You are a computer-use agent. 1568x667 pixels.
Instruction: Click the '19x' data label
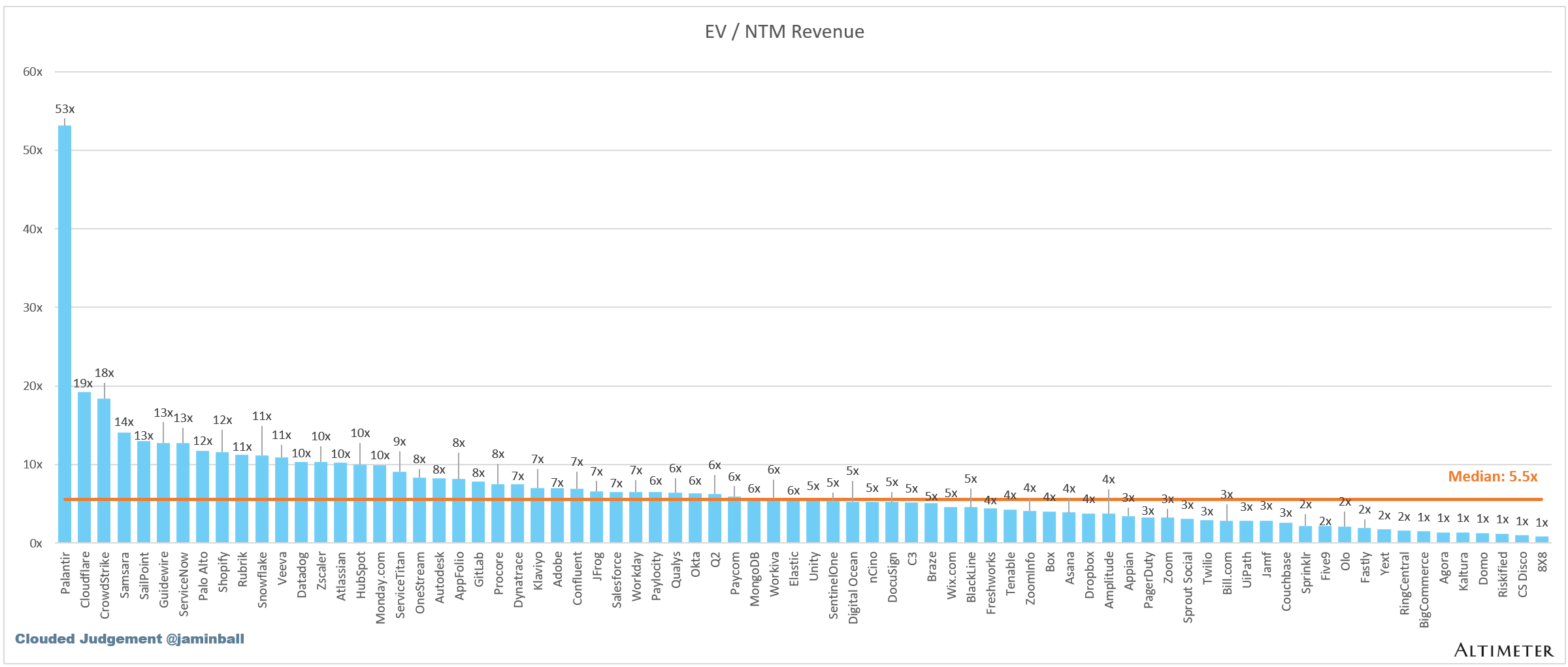(82, 383)
